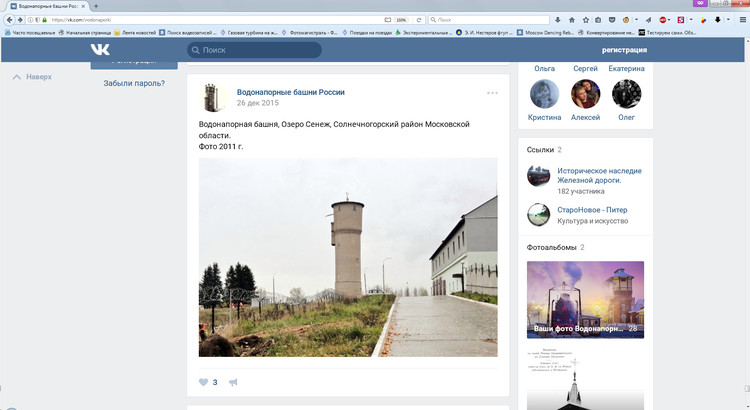Open member Алексей's avatar

click(x=585, y=94)
